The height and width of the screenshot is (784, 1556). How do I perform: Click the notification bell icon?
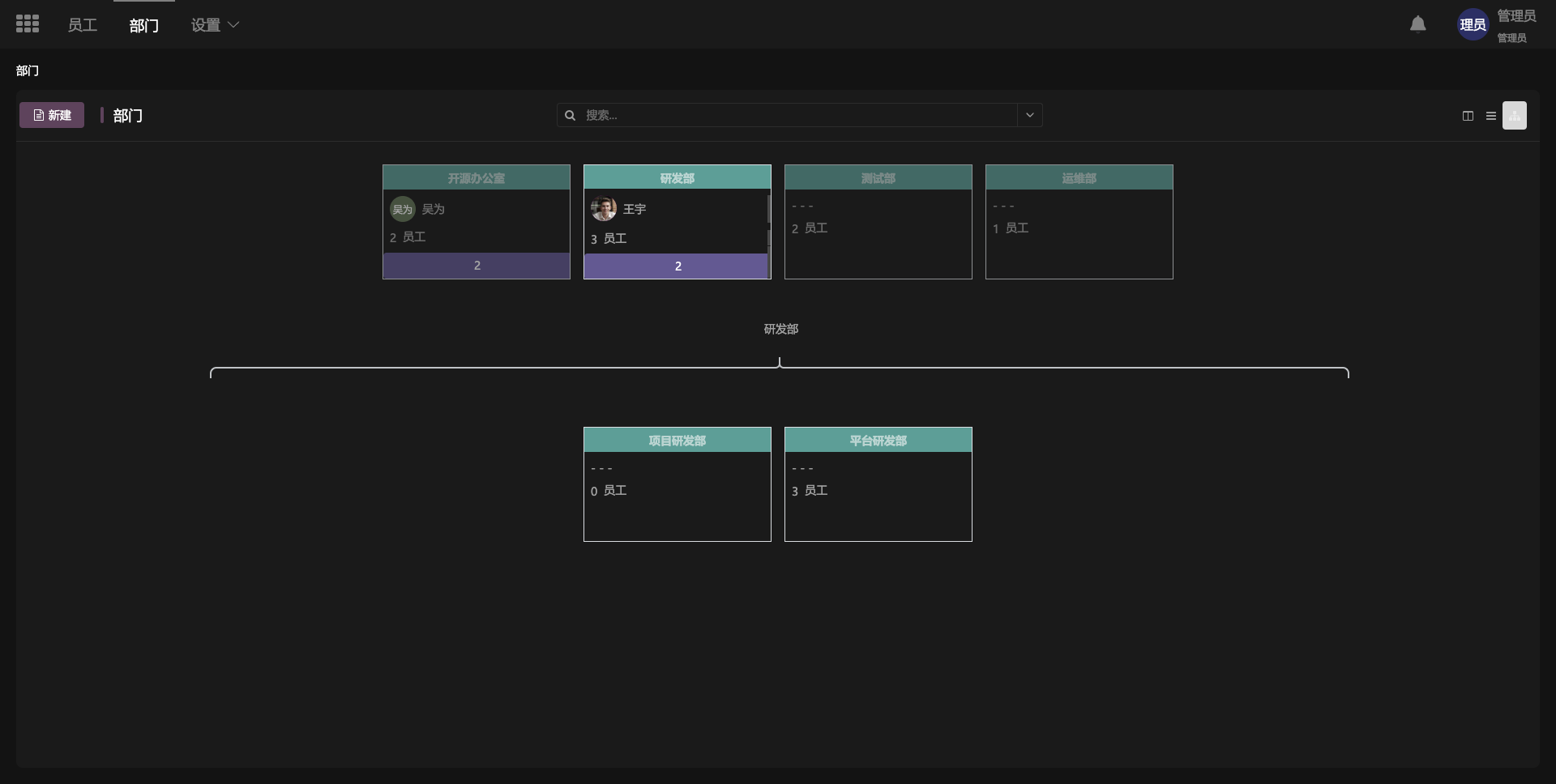point(1417,24)
